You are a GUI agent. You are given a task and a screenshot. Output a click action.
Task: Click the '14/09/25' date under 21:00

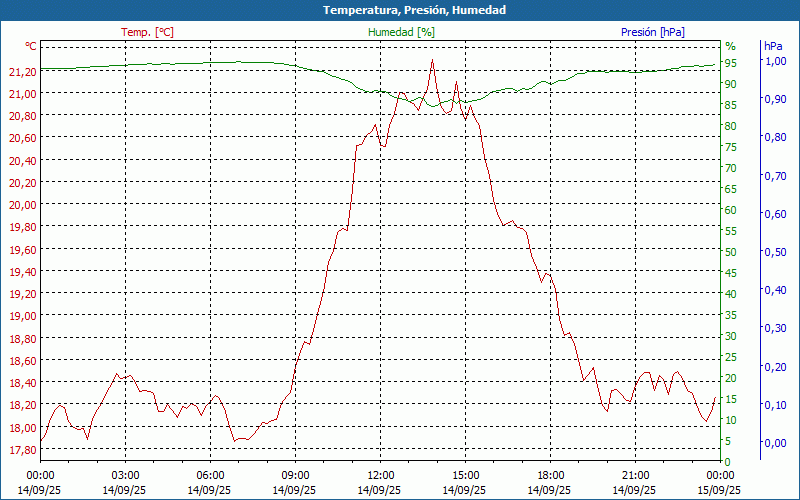[x=634, y=490]
